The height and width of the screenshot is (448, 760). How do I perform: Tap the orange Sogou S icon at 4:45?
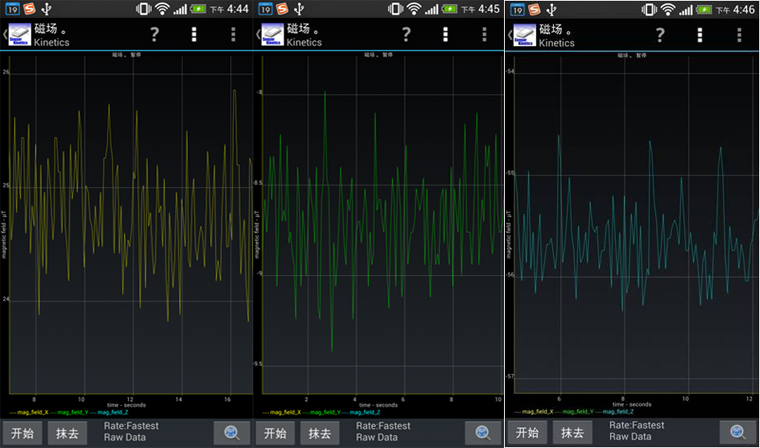coord(283,9)
